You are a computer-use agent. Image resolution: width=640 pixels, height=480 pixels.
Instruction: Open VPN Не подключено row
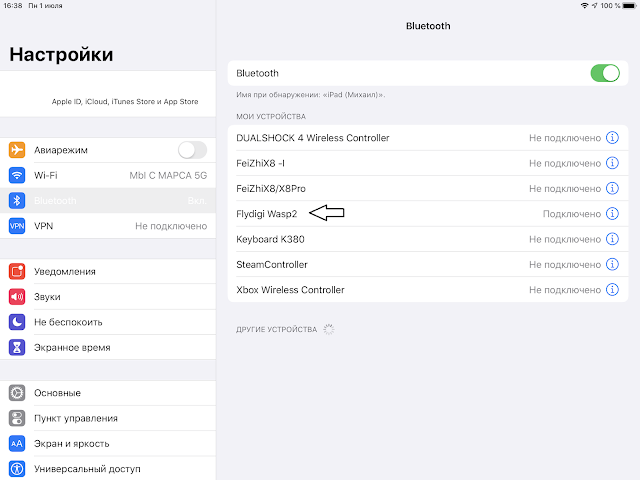coord(108,226)
